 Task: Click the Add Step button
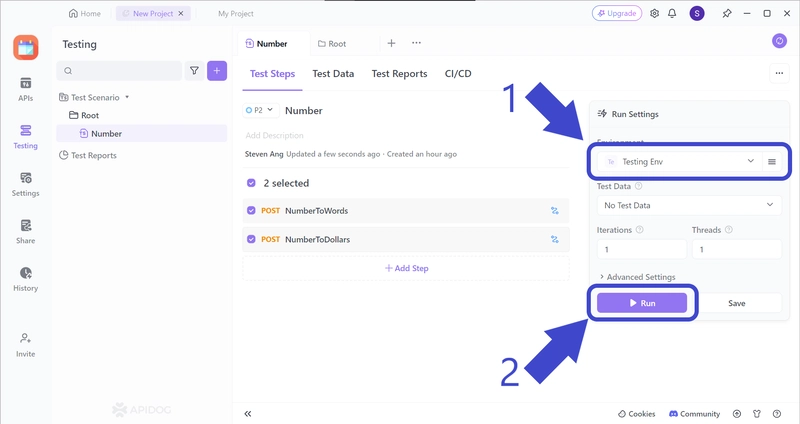click(x=406, y=269)
